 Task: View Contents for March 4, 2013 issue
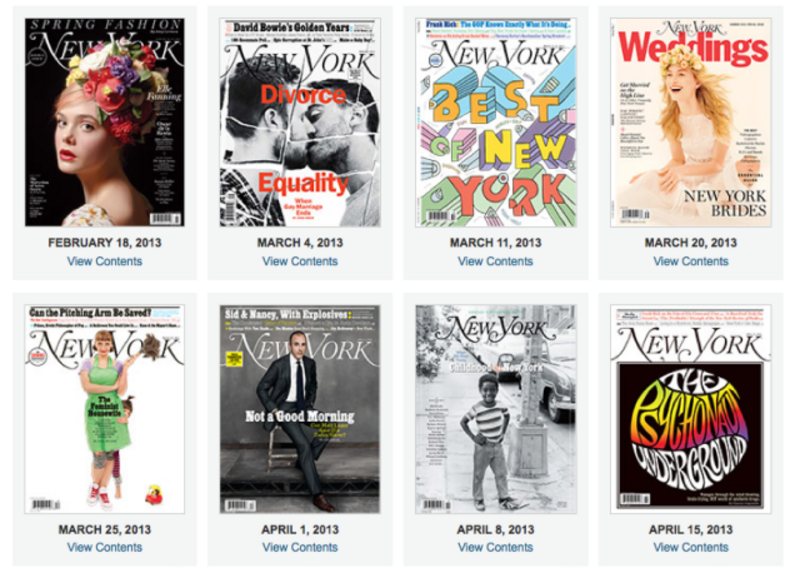300,261
